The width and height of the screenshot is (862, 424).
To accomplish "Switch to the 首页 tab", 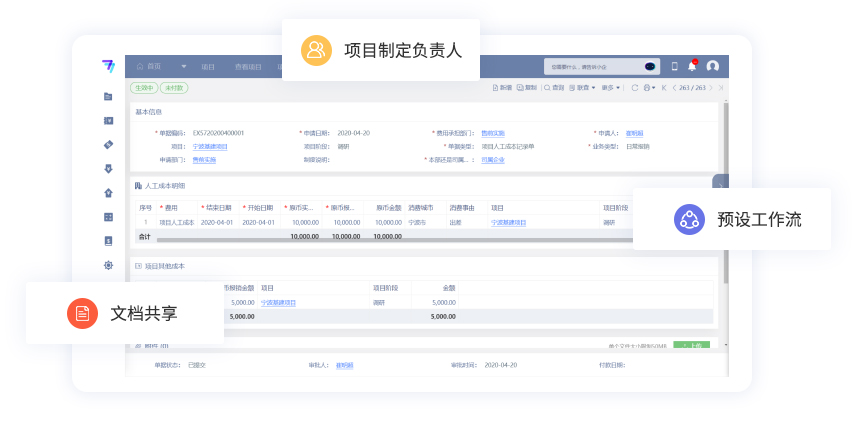I will 153,67.
